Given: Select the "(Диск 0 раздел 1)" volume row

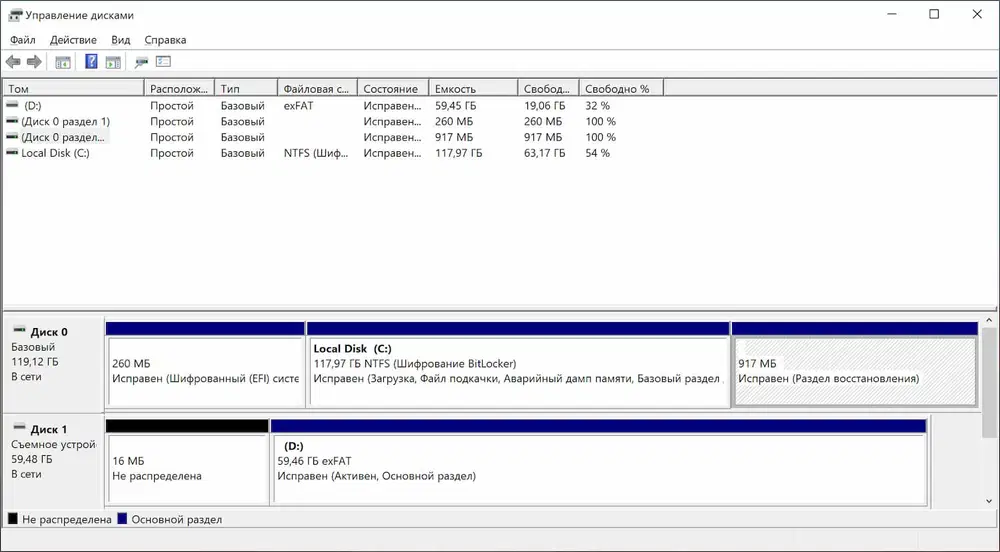Looking at the screenshot, I should click(65, 122).
